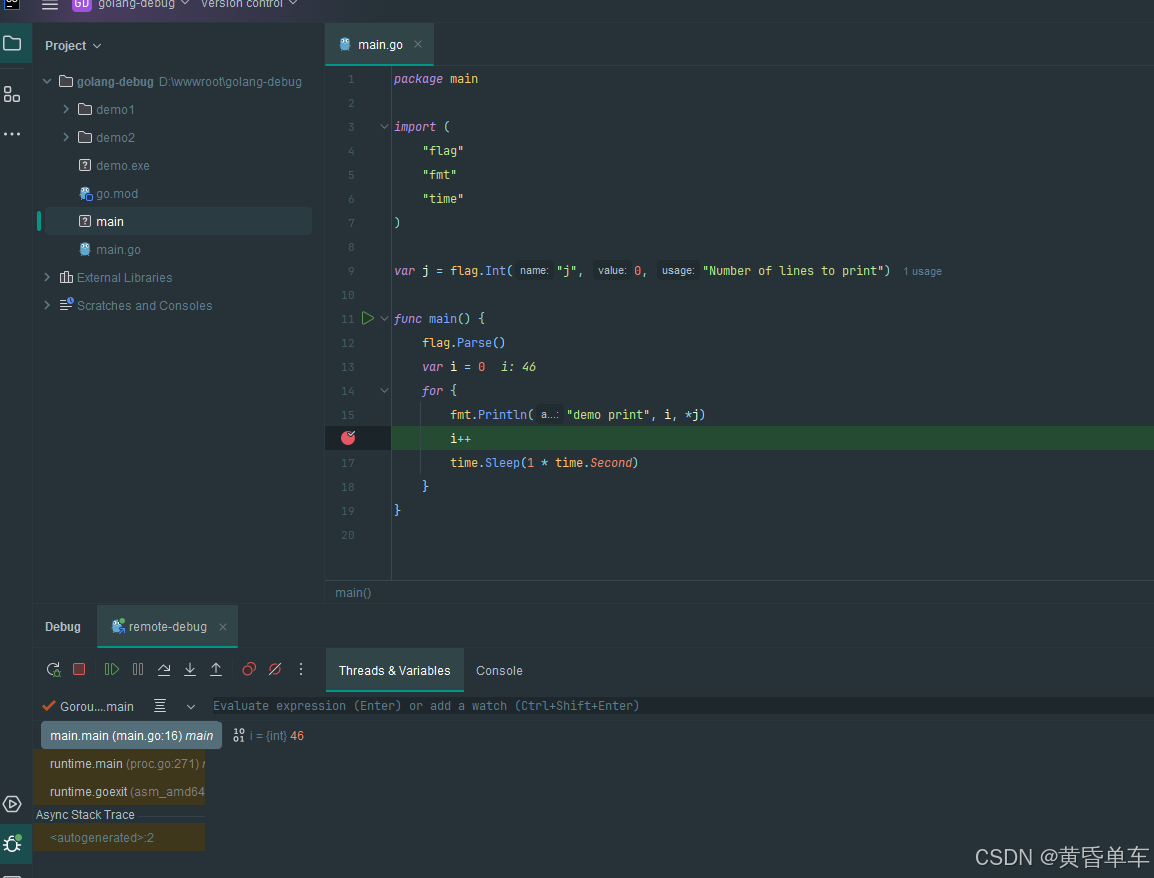Resume program execution in debugger
This screenshot has width=1154, height=878.
pyautogui.click(x=112, y=669)
